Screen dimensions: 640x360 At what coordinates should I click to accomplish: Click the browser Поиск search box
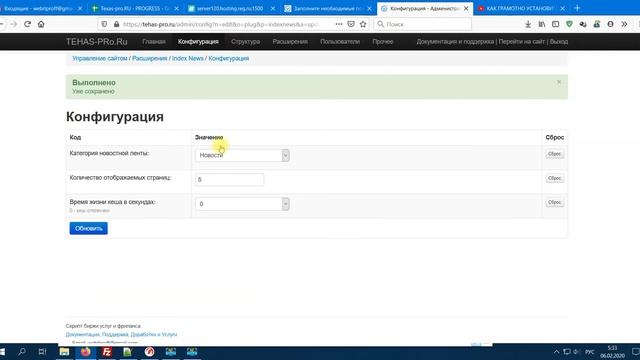coord(422,24)
